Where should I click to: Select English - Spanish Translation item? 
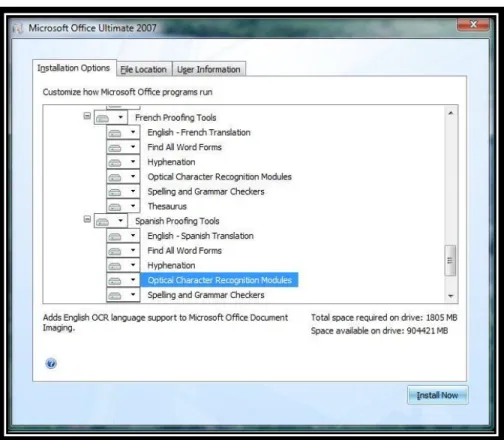pyautogui.click(x=201, y=236)
